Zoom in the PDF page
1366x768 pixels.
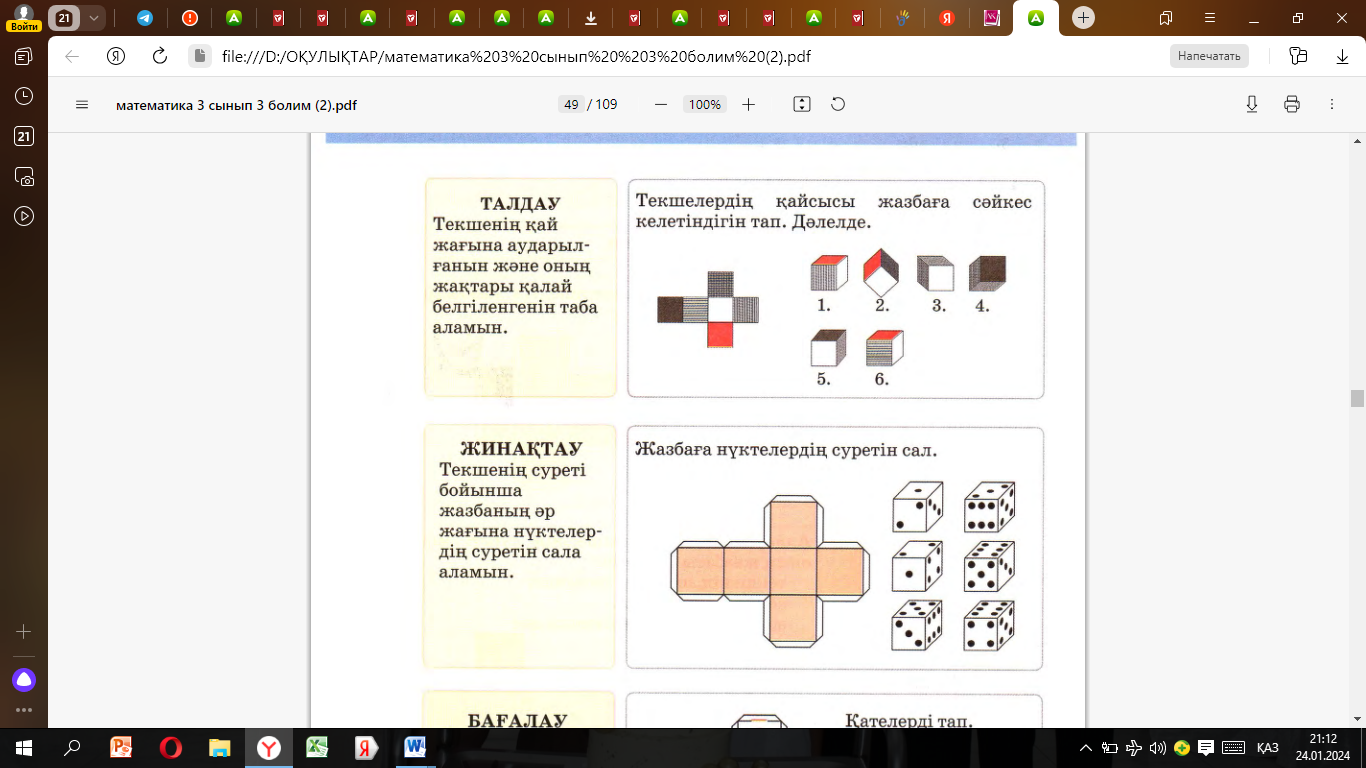point(748,104)
